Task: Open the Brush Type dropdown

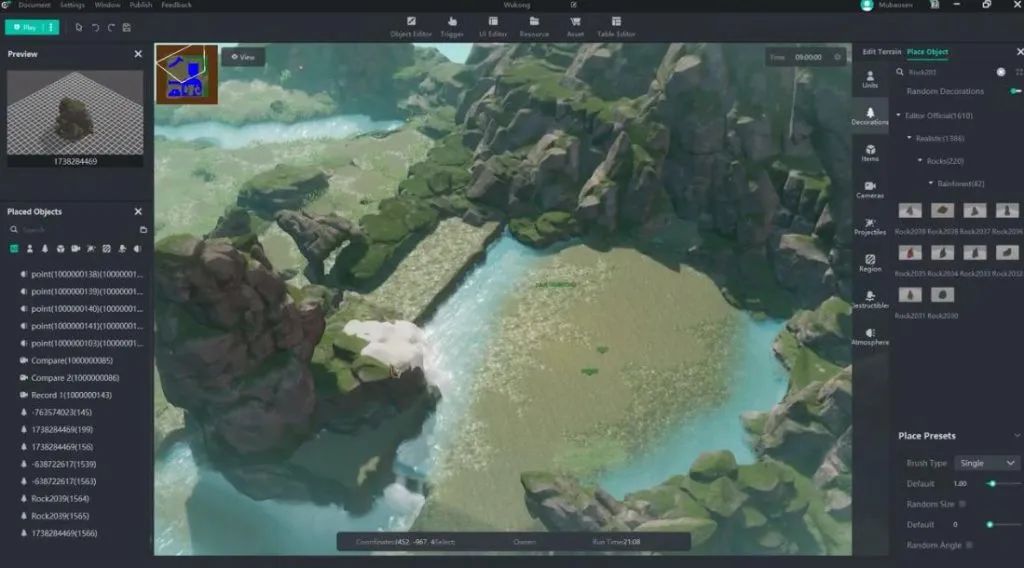Action: coord(986,463)
